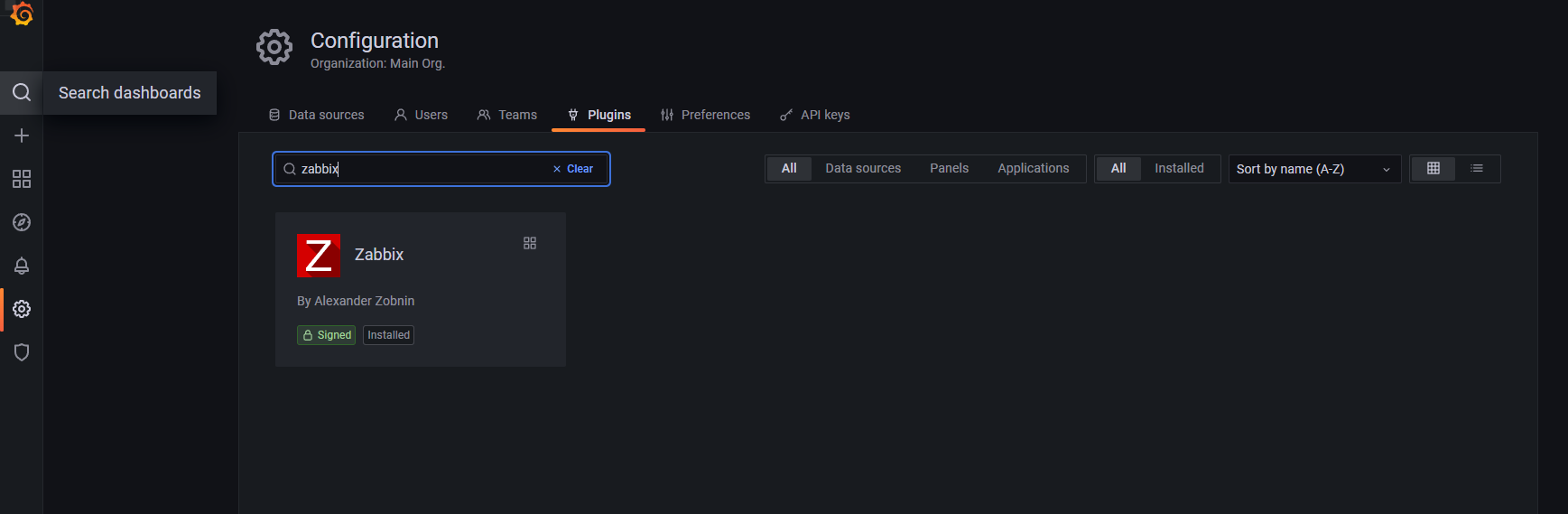The height and width of the screenshot is (514, 1568).
Task: Click the Zabbix red Z logo
Action: [x=319, y=256]
